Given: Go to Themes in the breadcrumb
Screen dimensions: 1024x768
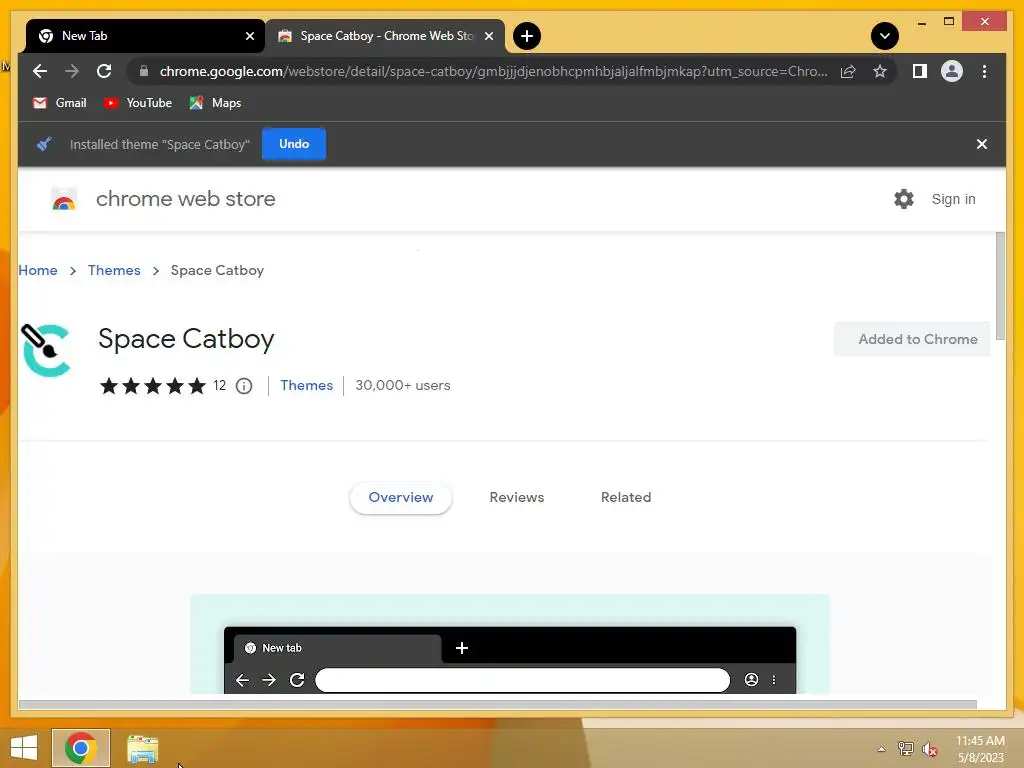Looking at the screenshot, I should pos(114,270).
